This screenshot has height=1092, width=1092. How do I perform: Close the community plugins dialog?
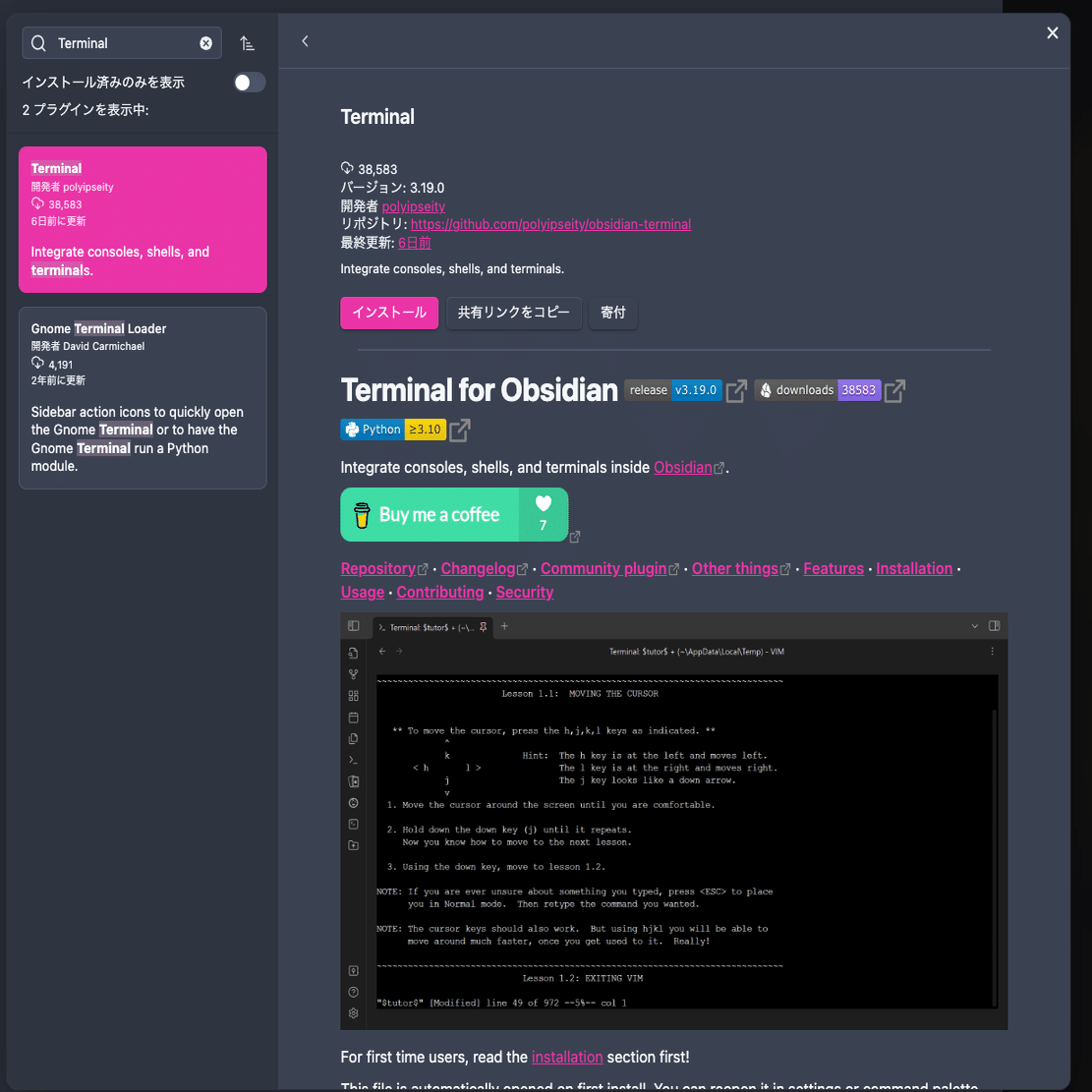(1053, 32)
